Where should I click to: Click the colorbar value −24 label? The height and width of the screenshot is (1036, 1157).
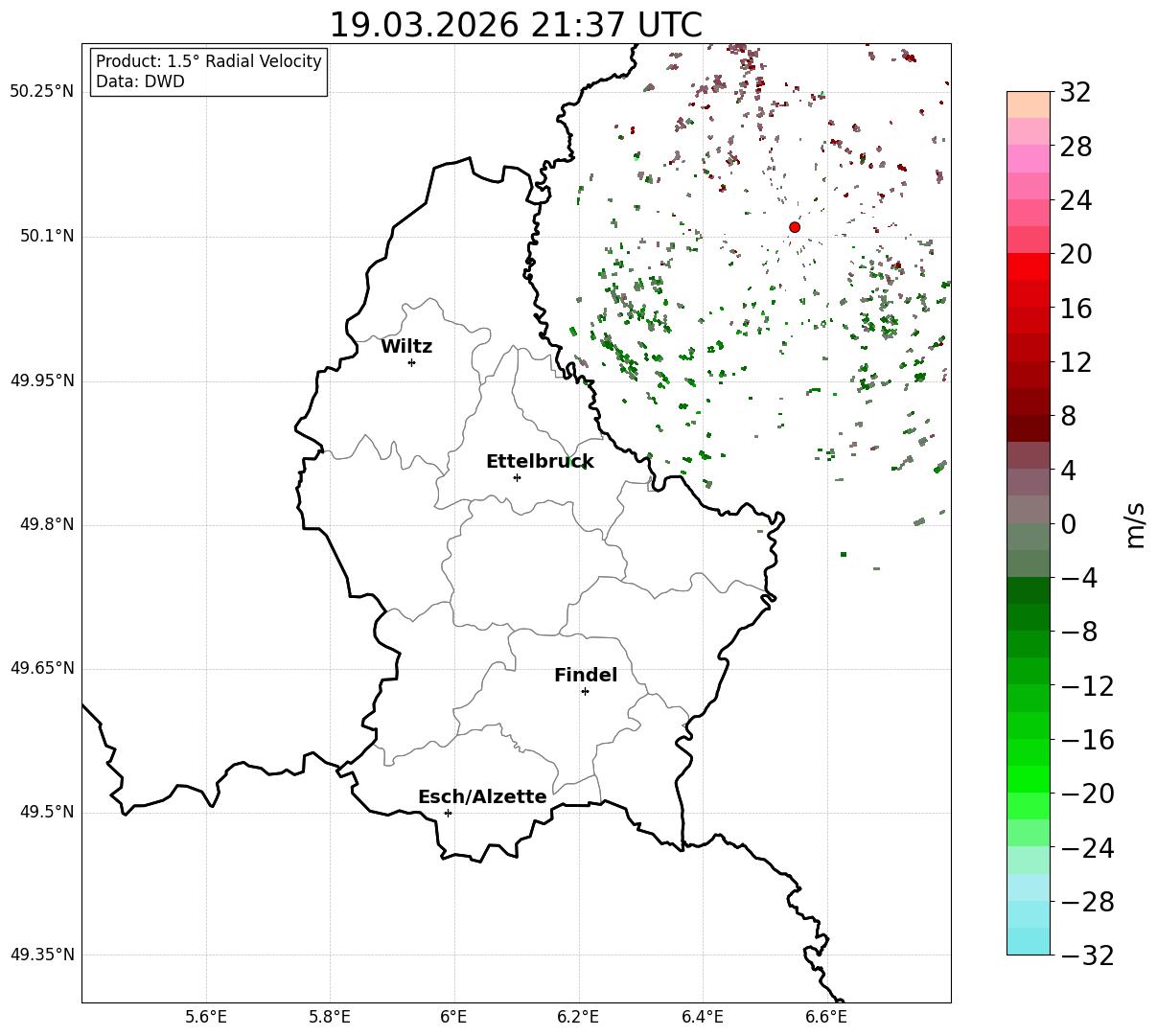click(x=1086, y=847)
